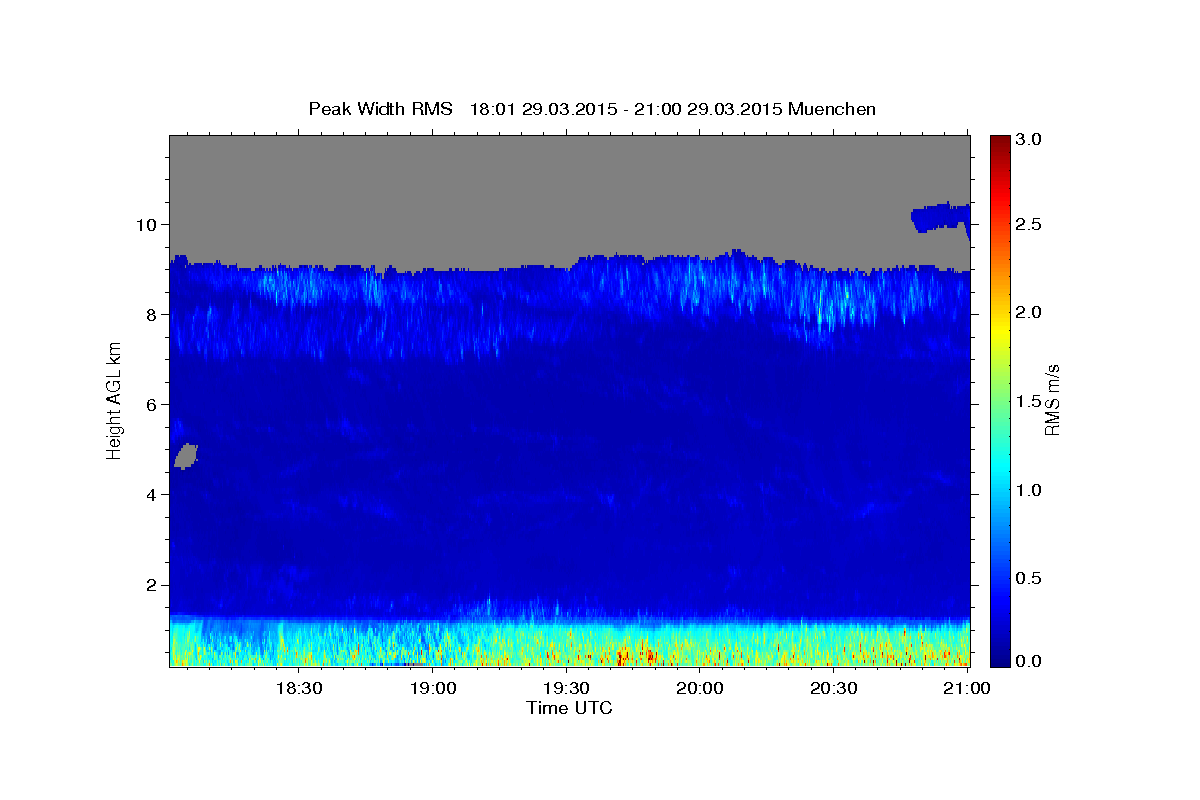Click the colorbar value 1.5
This screenshot has height=800, width=1200.
point(1030,401)
